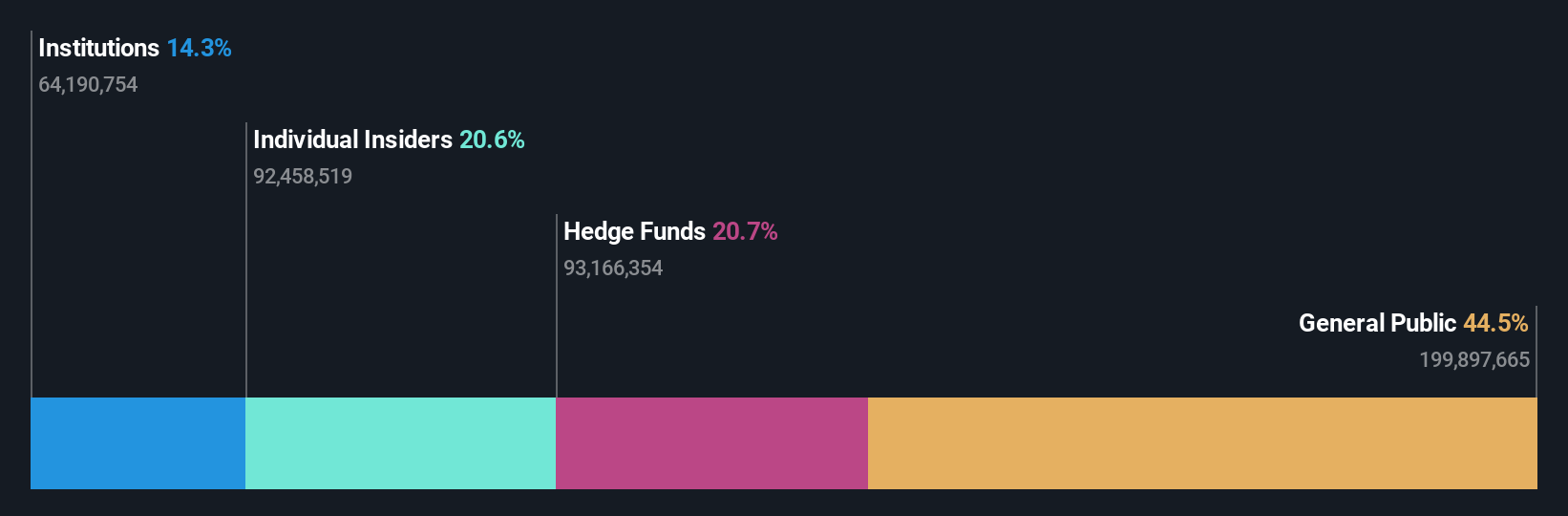1568x516 pixels.
Task: Select the Hedge Funds label text
Action: point(634,231)
